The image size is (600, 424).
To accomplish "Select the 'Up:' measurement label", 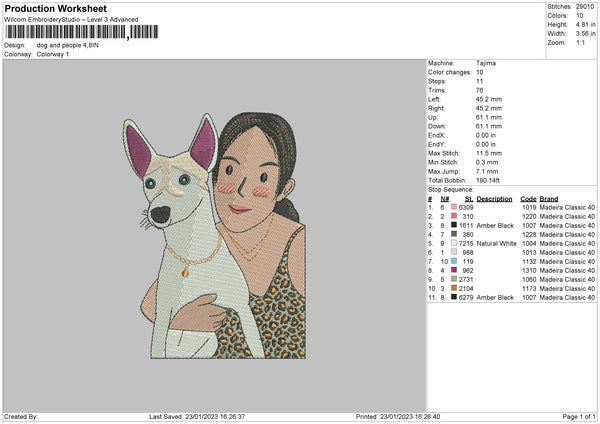I will (x=432, y=117).
